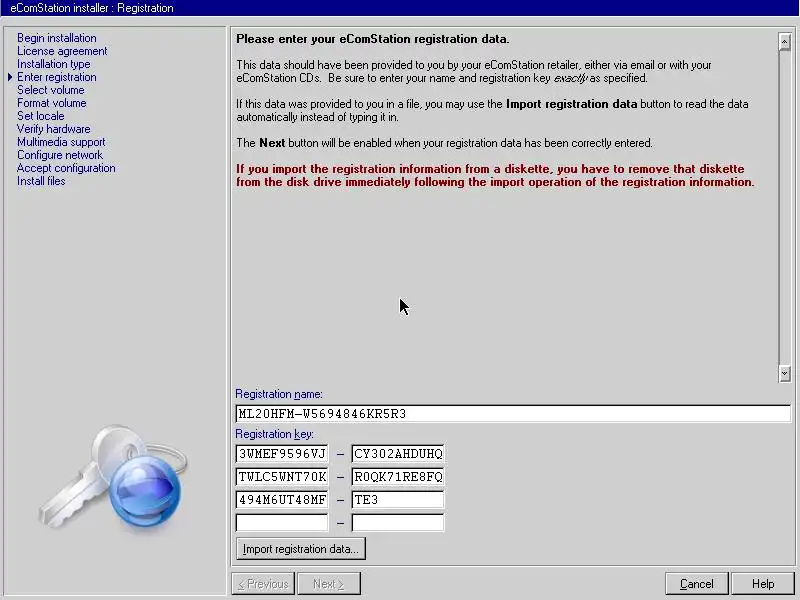This screenshot has height=600, width=800.
Task: Select the Verify hardware step
Action: [x=54, y=129]
